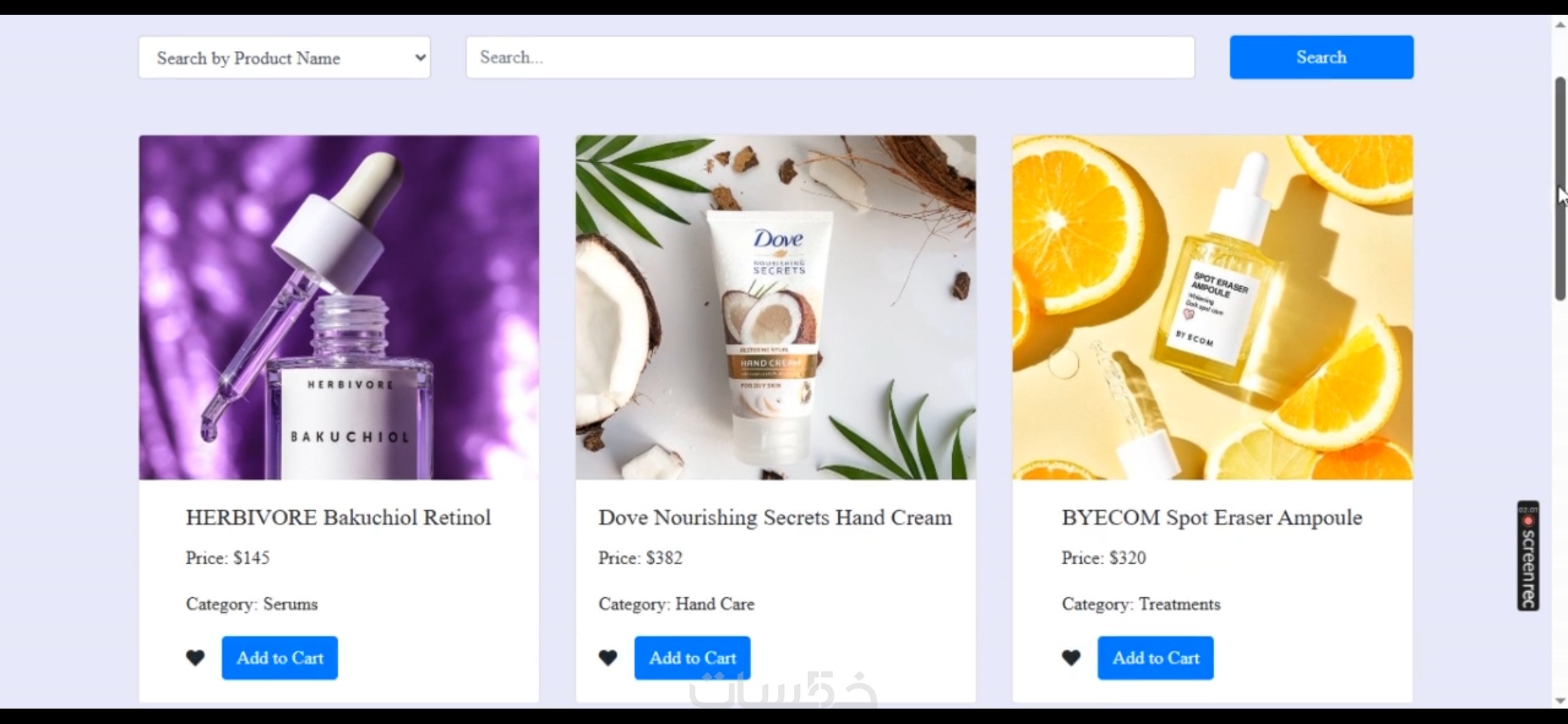Add HERBIVORE Bakuchiol Retinol to cart
Image resolution: width=1568 pixels, height=724 pixels.
tap(279, 658)
